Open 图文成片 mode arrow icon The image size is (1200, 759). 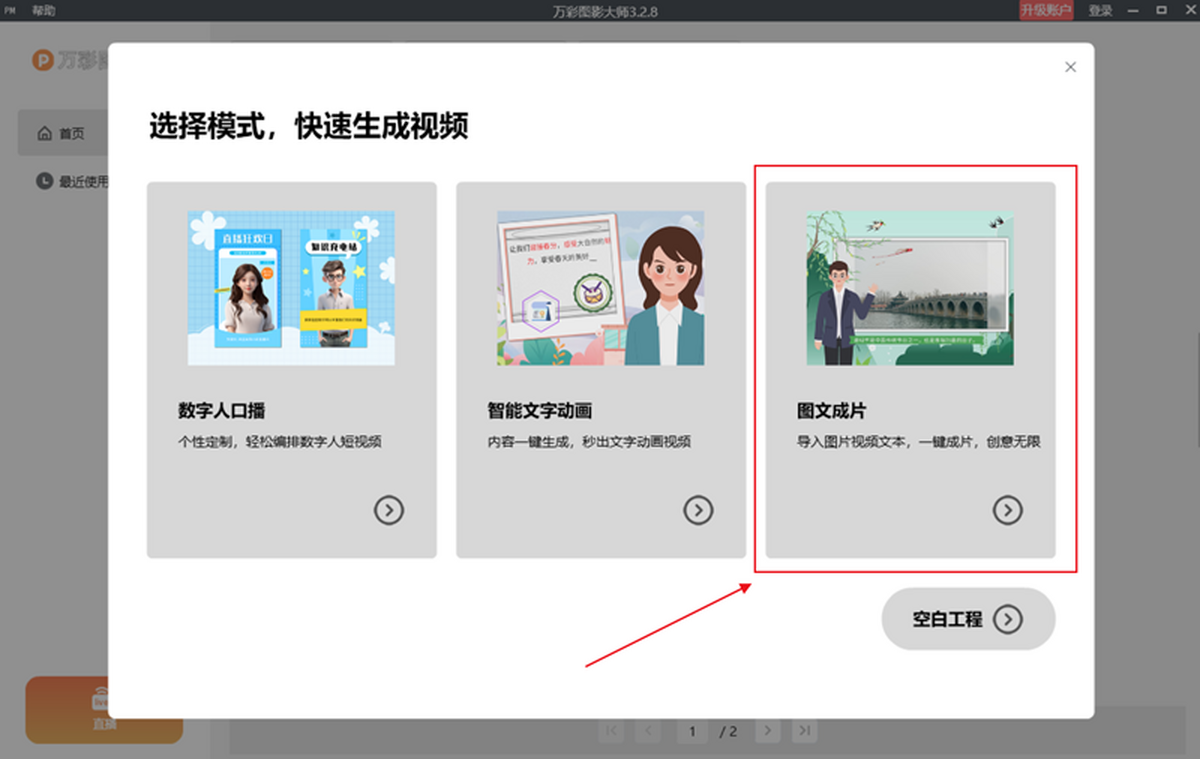1007,510
